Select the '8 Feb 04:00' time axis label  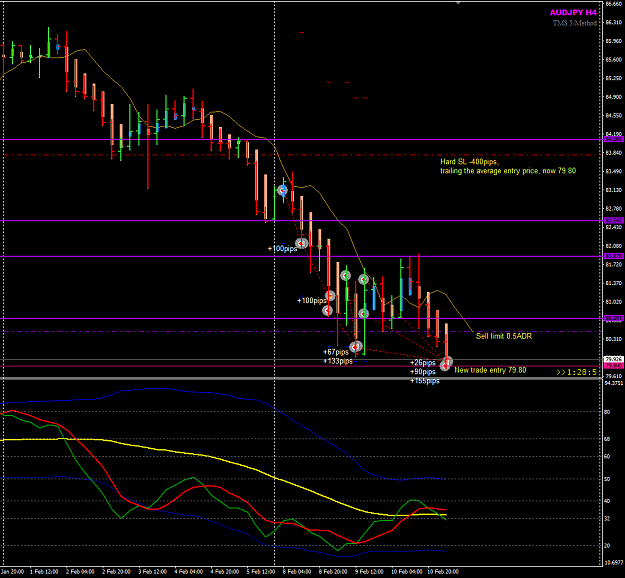pyautogui.click(x=297, y=572)
